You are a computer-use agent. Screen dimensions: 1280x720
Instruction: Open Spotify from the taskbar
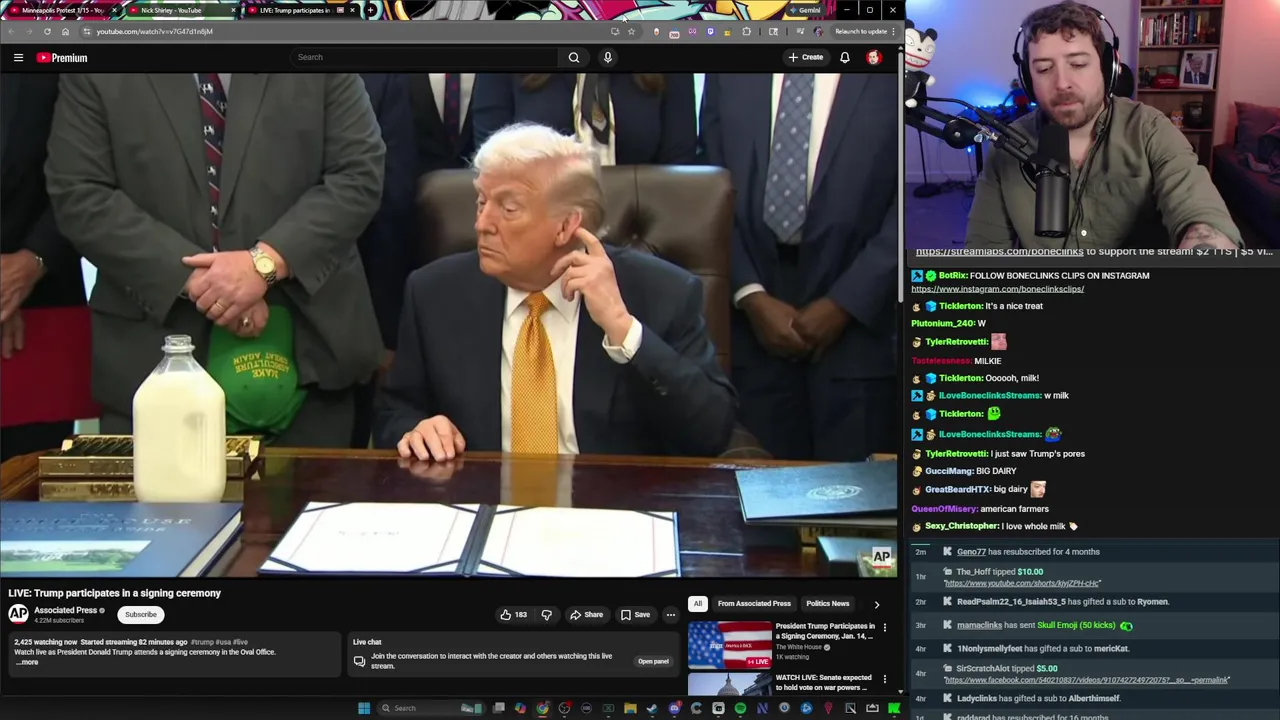pos(740,708)
